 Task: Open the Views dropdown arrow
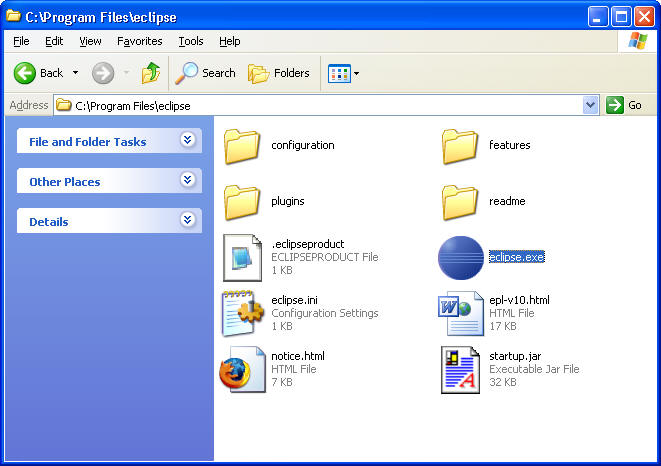point(357,73)
